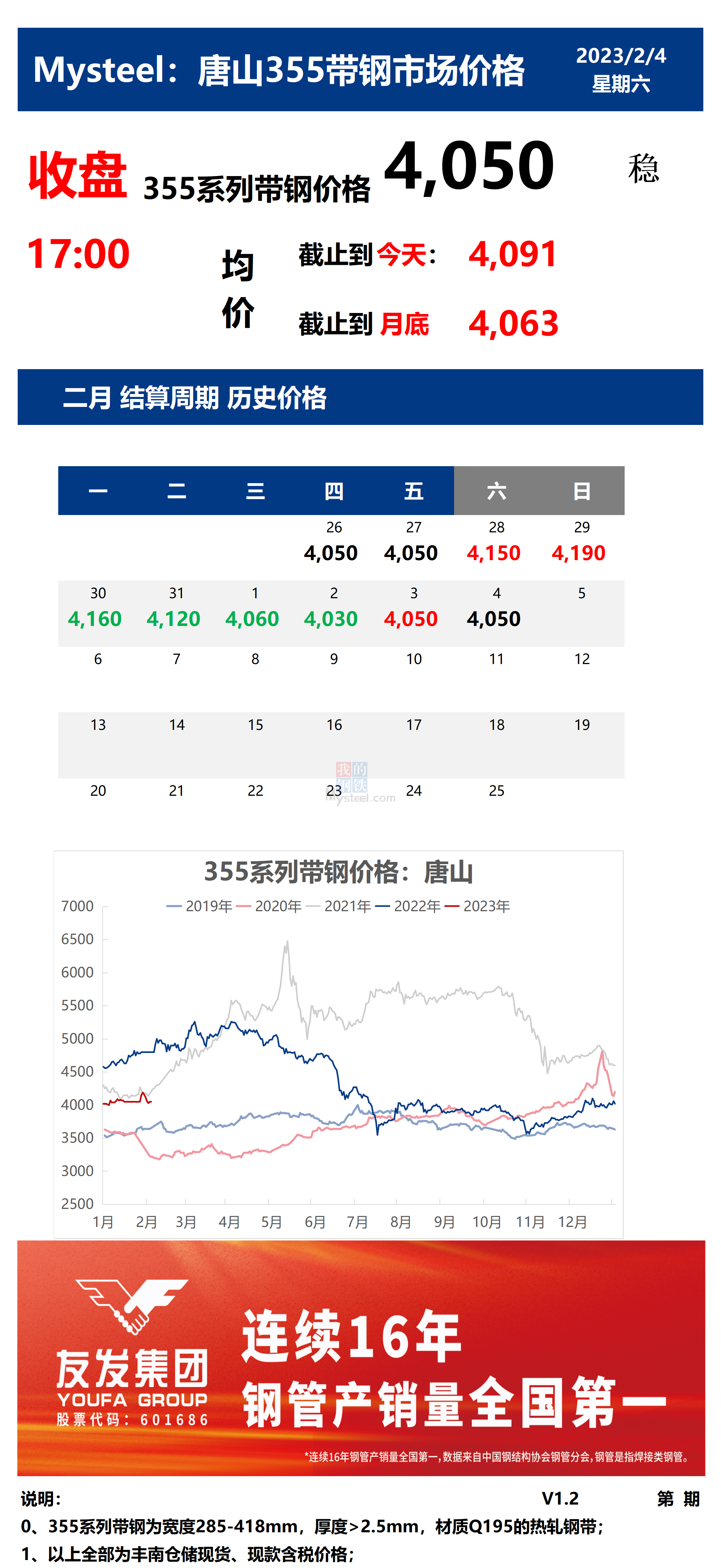Click the 星期六 weekday label
Image resolution: width=721 pixels, height=1568 pixels.
click(621, 84)
